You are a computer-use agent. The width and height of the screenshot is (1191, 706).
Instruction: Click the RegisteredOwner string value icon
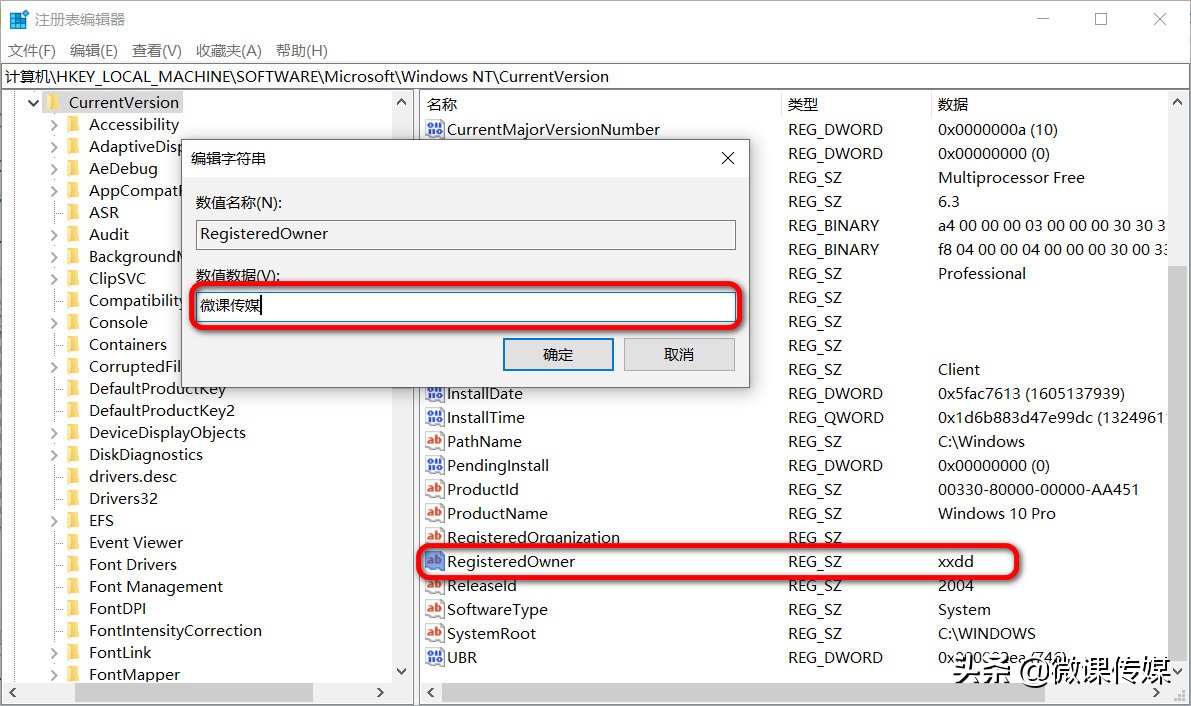coord(434,561)
